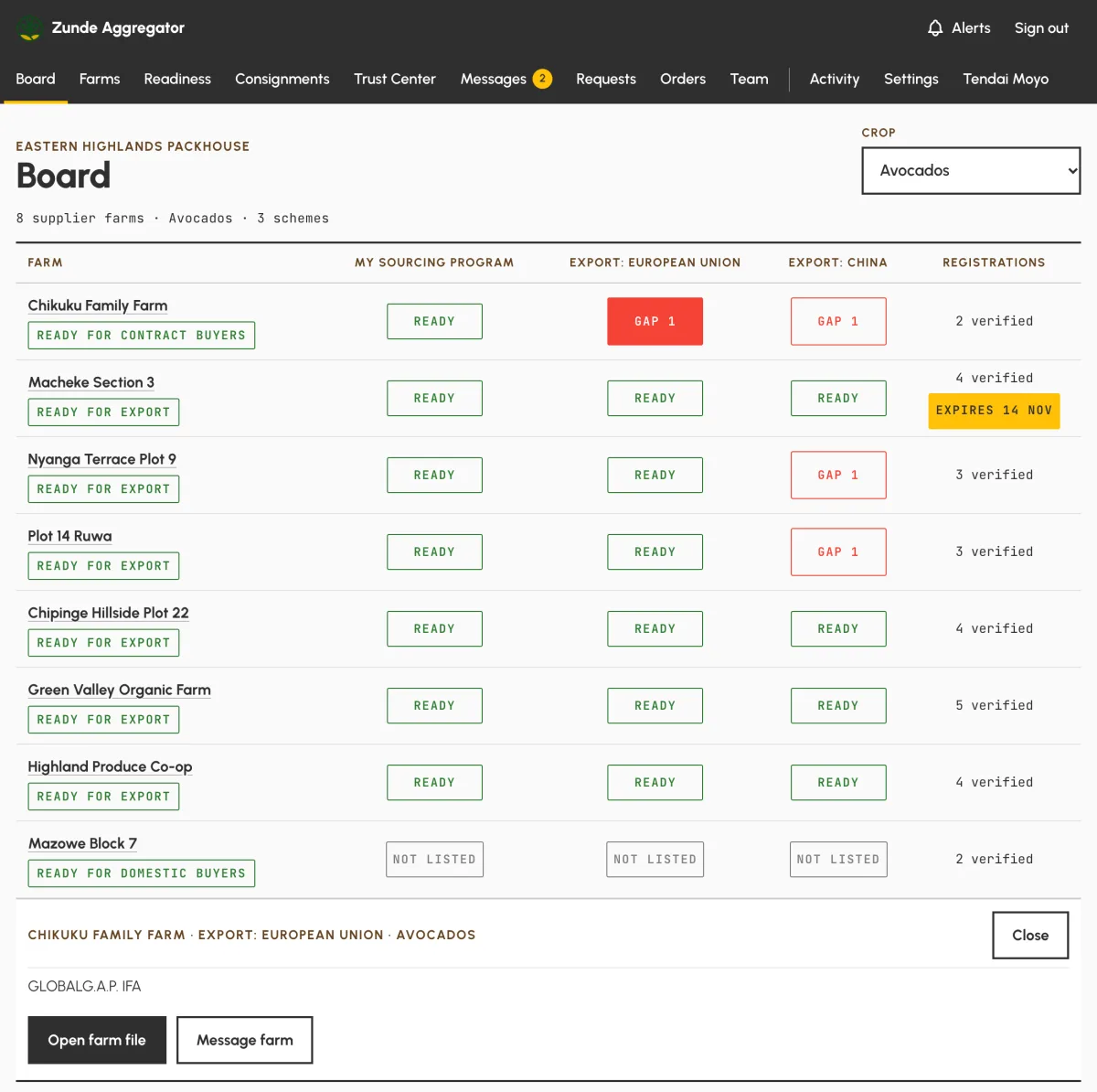Click Chikuku Family Farm's 2 verified registrations
The height and width of the screenshot is (1092, 1097).
(x=994, y=321)
